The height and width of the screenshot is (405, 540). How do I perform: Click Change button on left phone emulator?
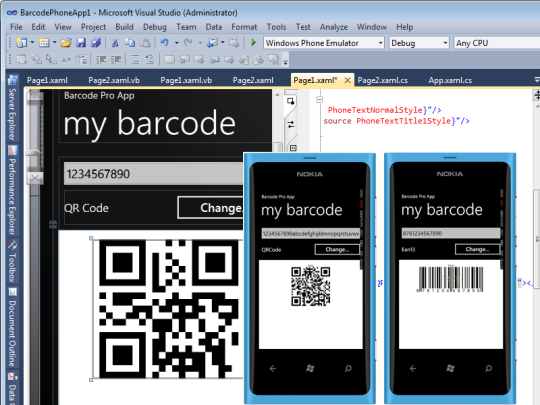click(337, 249)
